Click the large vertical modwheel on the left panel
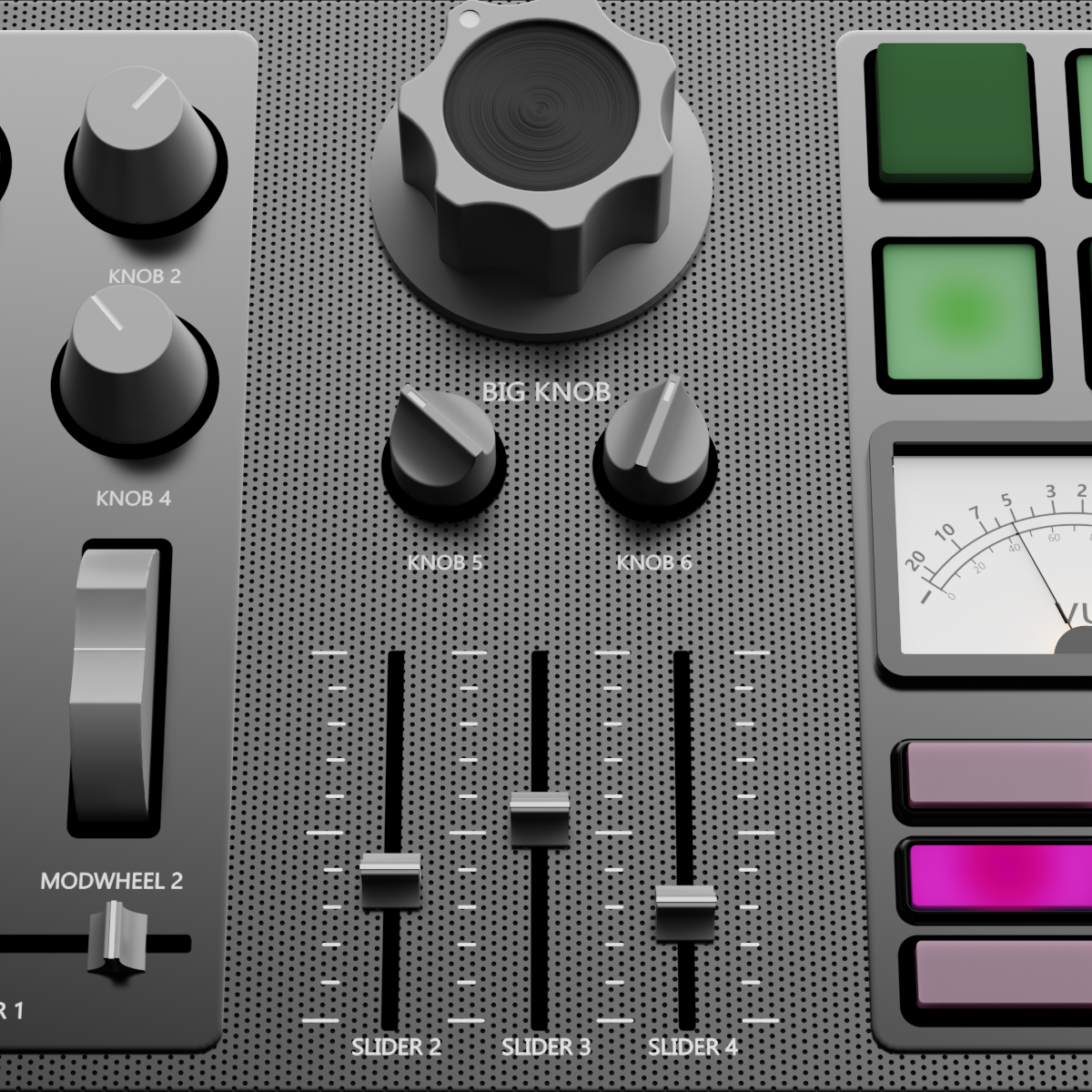Screen dimensions: 1092x1092 116,682
